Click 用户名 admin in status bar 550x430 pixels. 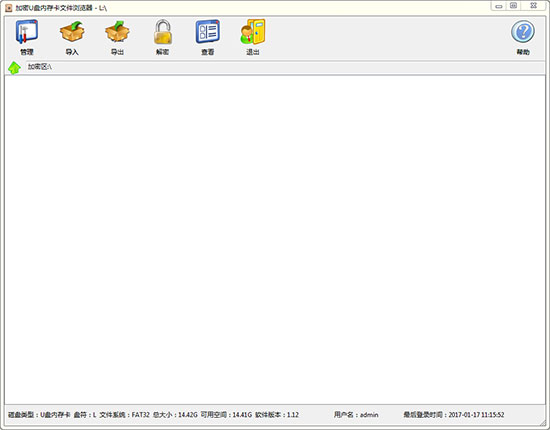(x=356, y=415)
